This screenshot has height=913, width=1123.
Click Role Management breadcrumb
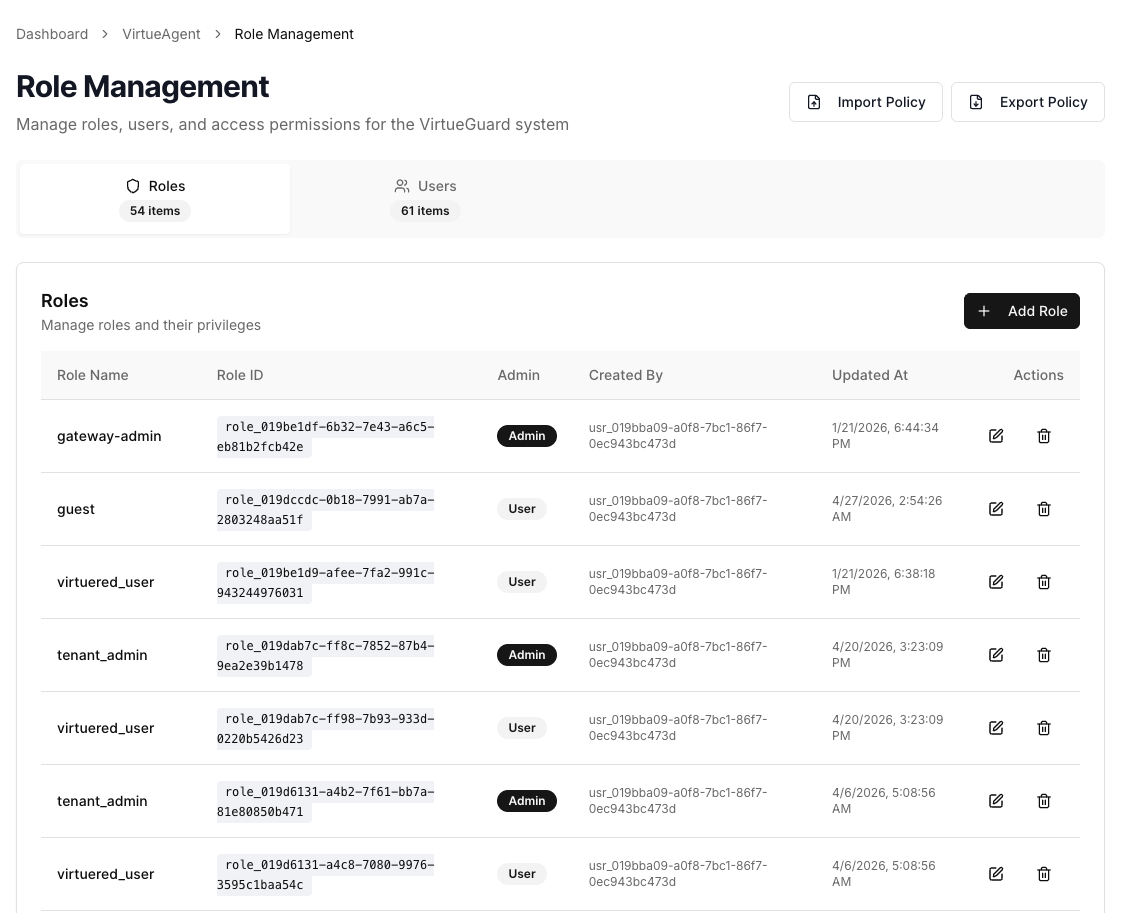point(294,34)
